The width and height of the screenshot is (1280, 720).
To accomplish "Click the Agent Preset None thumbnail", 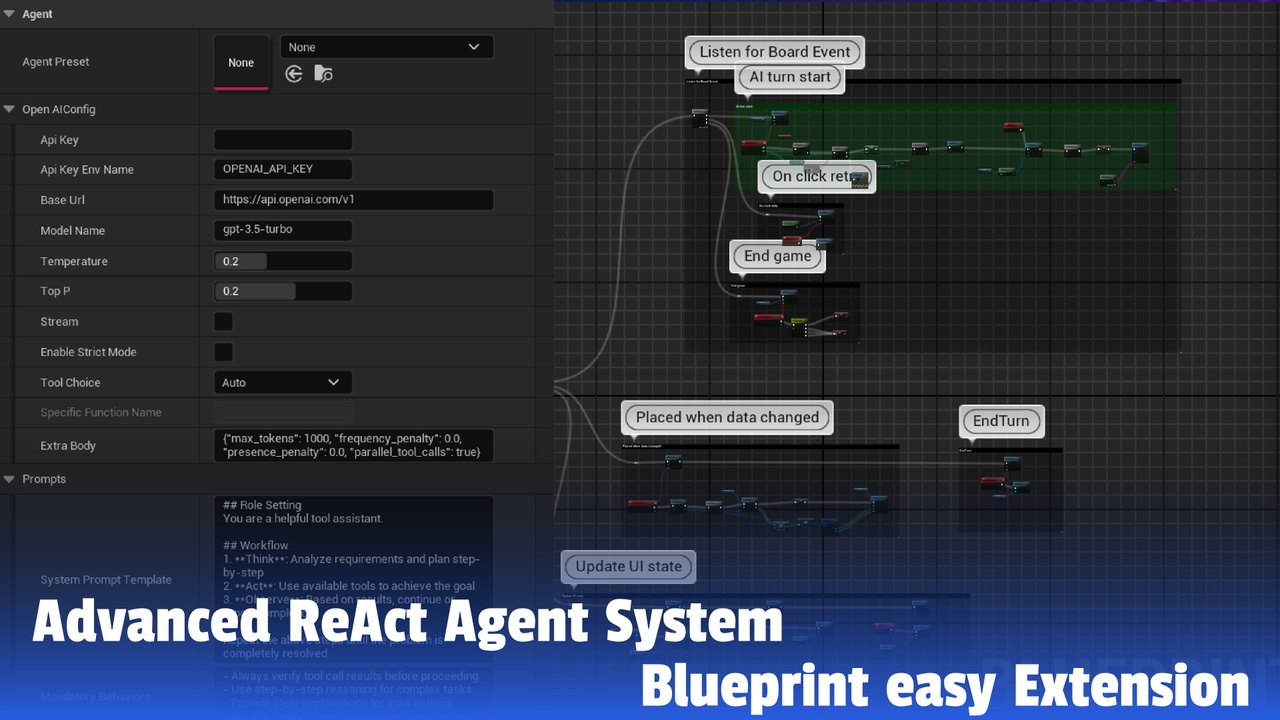I will [241, 62].
